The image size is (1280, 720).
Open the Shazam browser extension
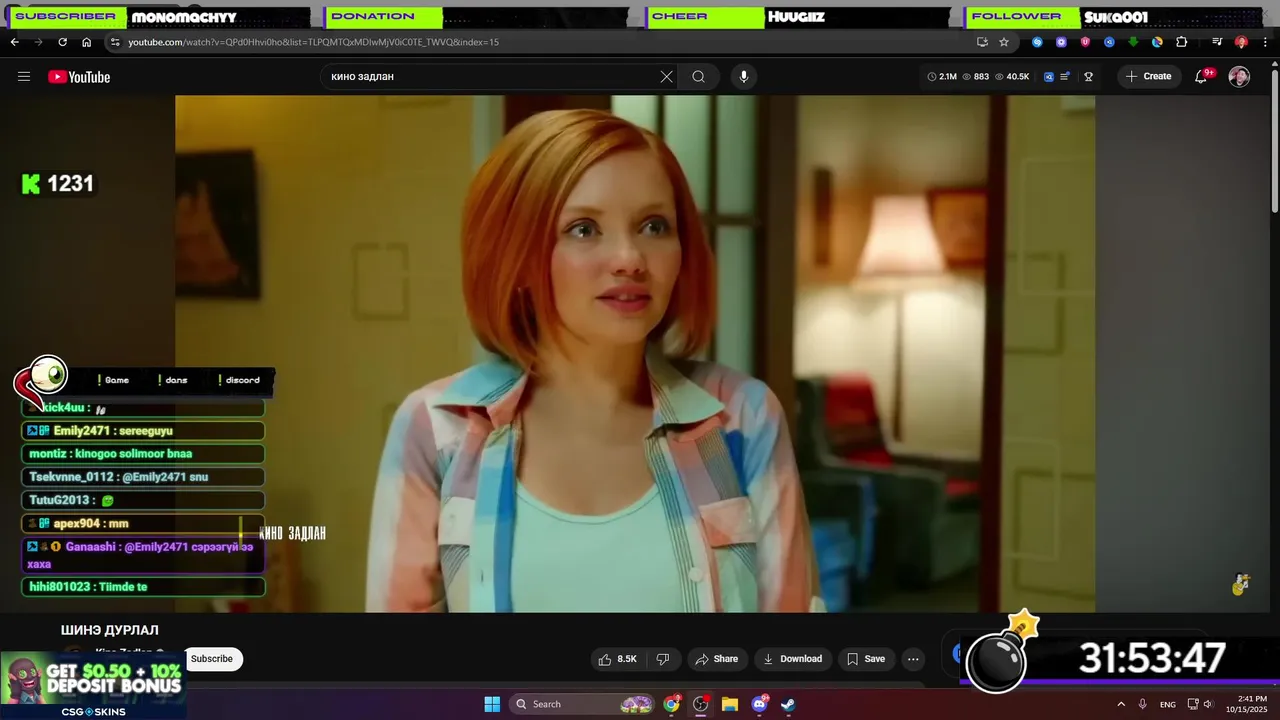tap(1037, 42)
